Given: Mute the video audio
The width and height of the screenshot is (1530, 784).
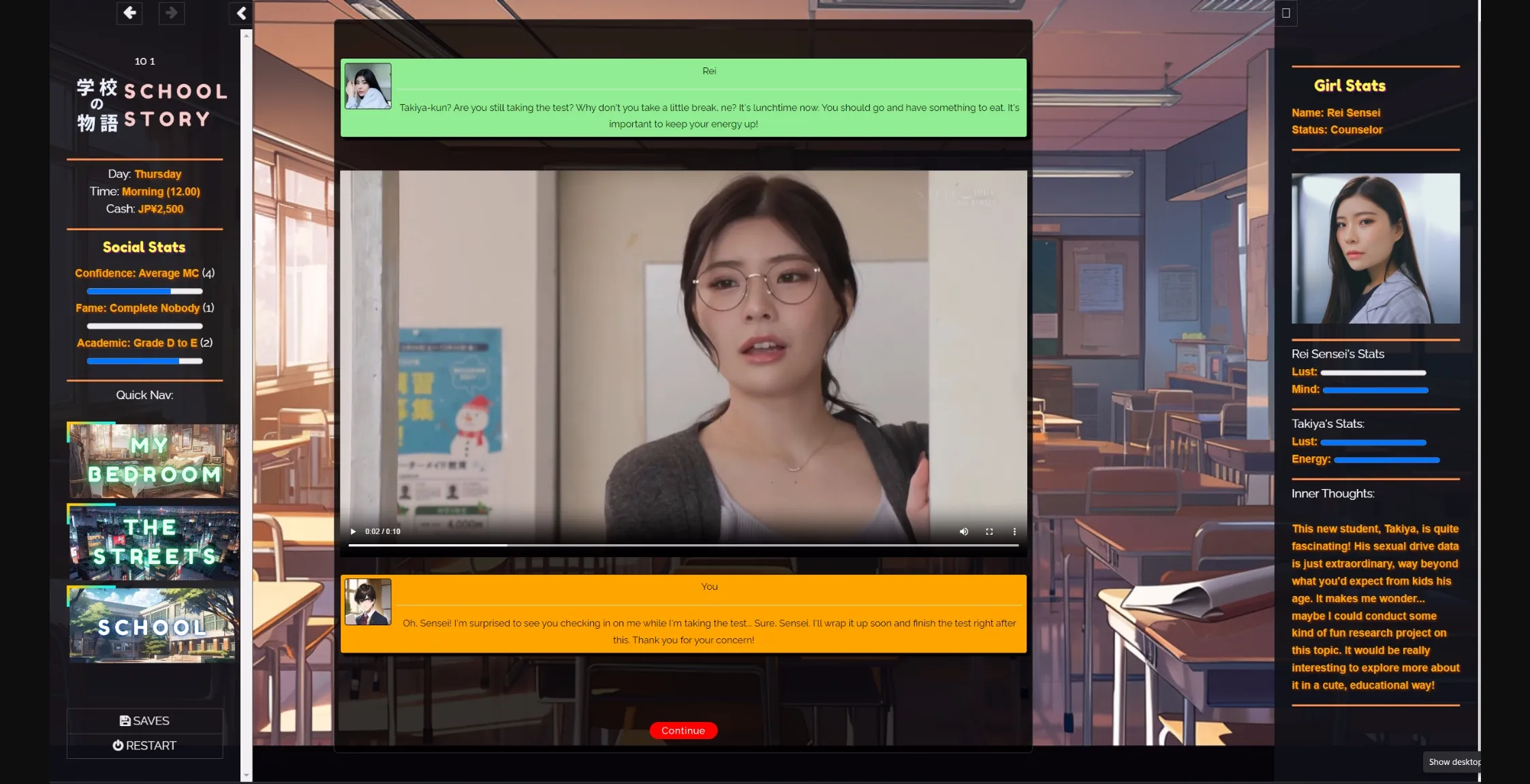Looking at the screenshot, I should [963, 531].
